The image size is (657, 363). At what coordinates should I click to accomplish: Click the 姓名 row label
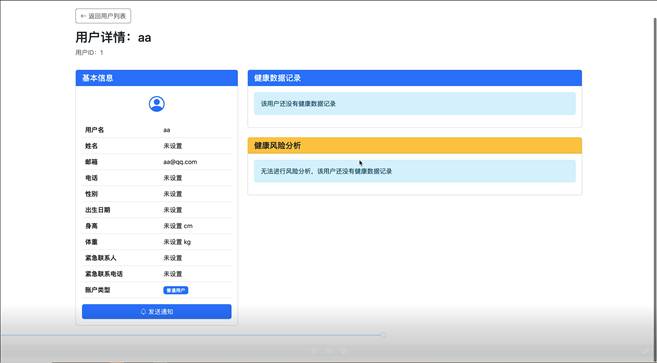(x=91, y=146)
